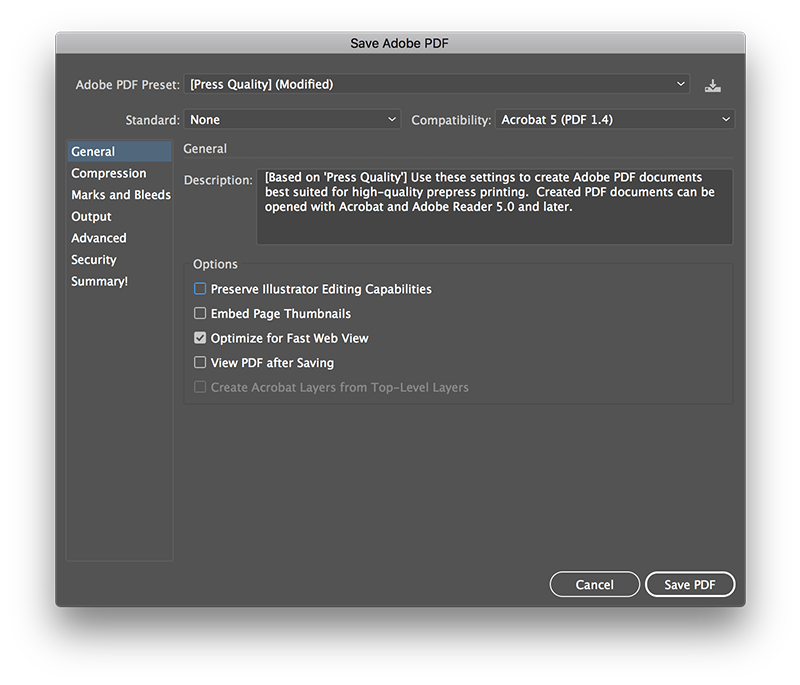This screenshot has height=685, width=800.
Task: Click the Save PDF button
Action: 690,585
